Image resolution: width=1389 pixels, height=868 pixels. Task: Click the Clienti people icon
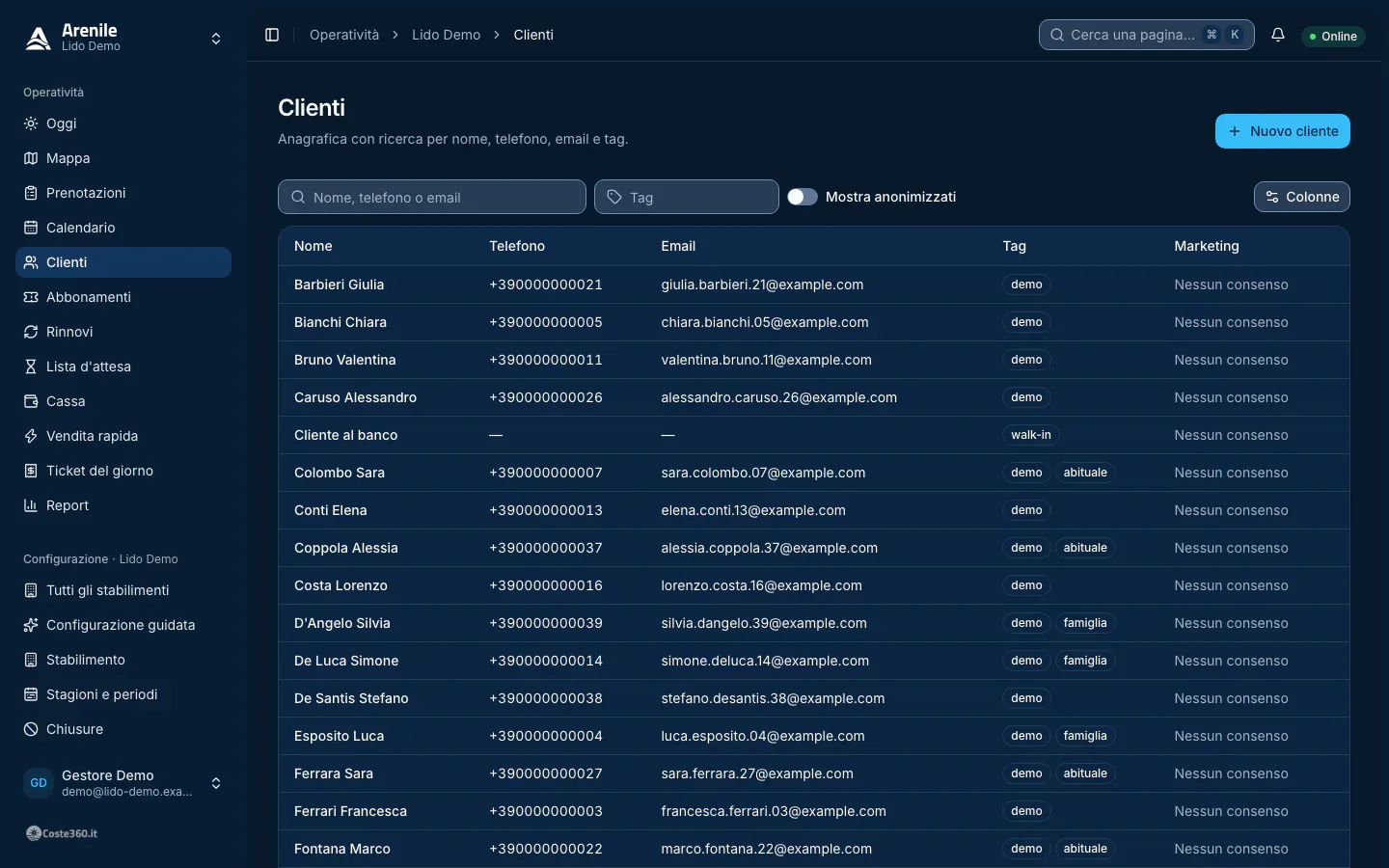(x=31, y=262)
